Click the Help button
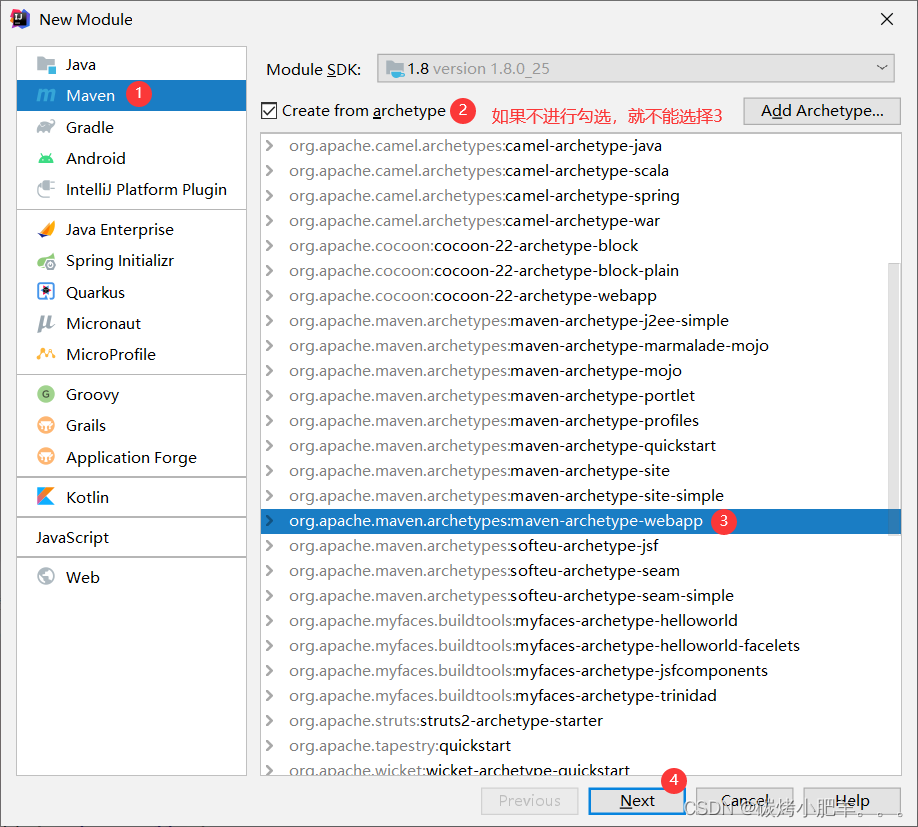 point(852,801)
